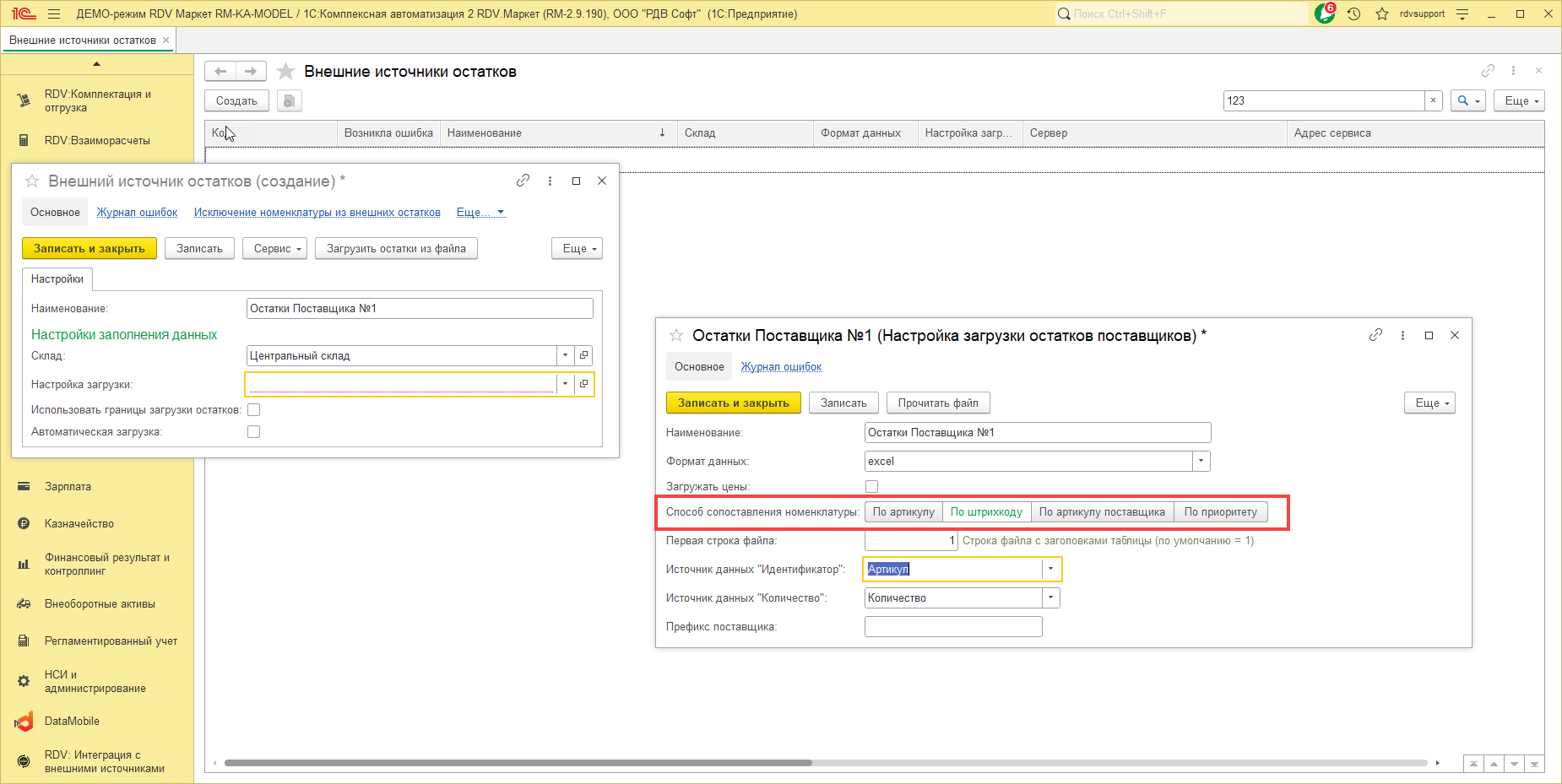Open DataMobile section in sidebar
The width and height of the screenshot is (1562, 784).
(x=72, y=722)
